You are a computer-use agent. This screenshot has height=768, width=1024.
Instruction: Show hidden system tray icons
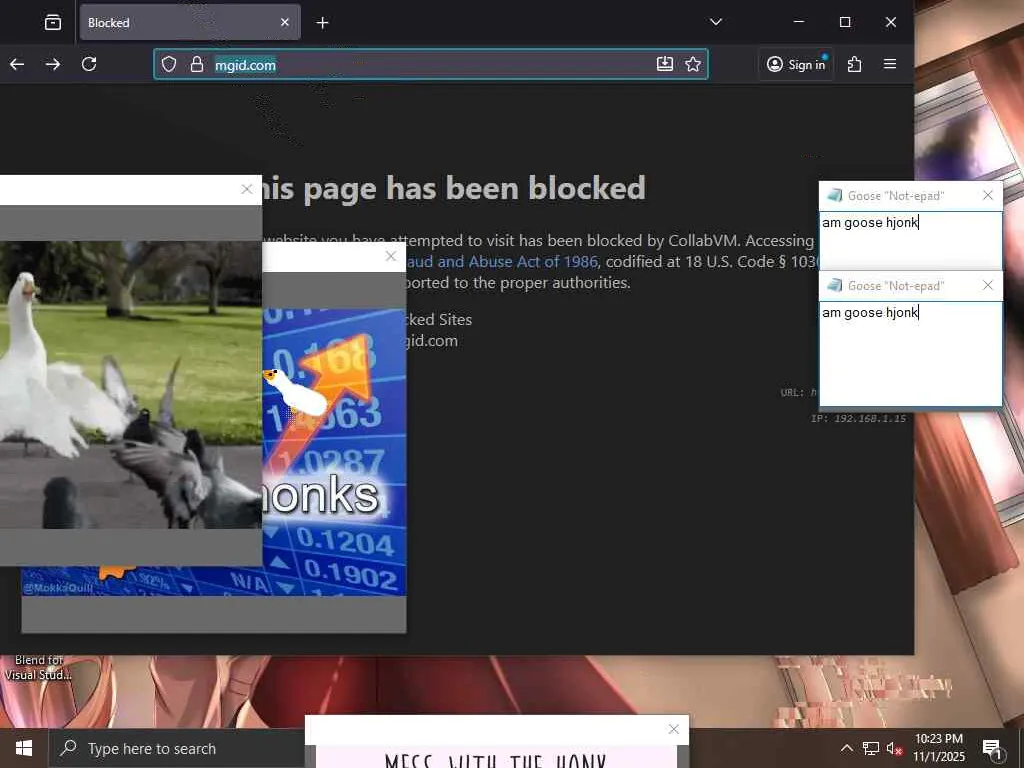(846, 748)
